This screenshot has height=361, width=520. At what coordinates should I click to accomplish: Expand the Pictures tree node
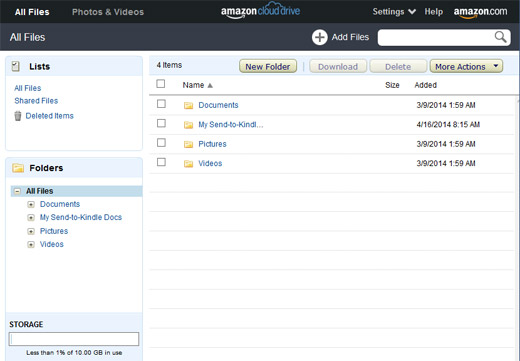(x=31, y=231)
